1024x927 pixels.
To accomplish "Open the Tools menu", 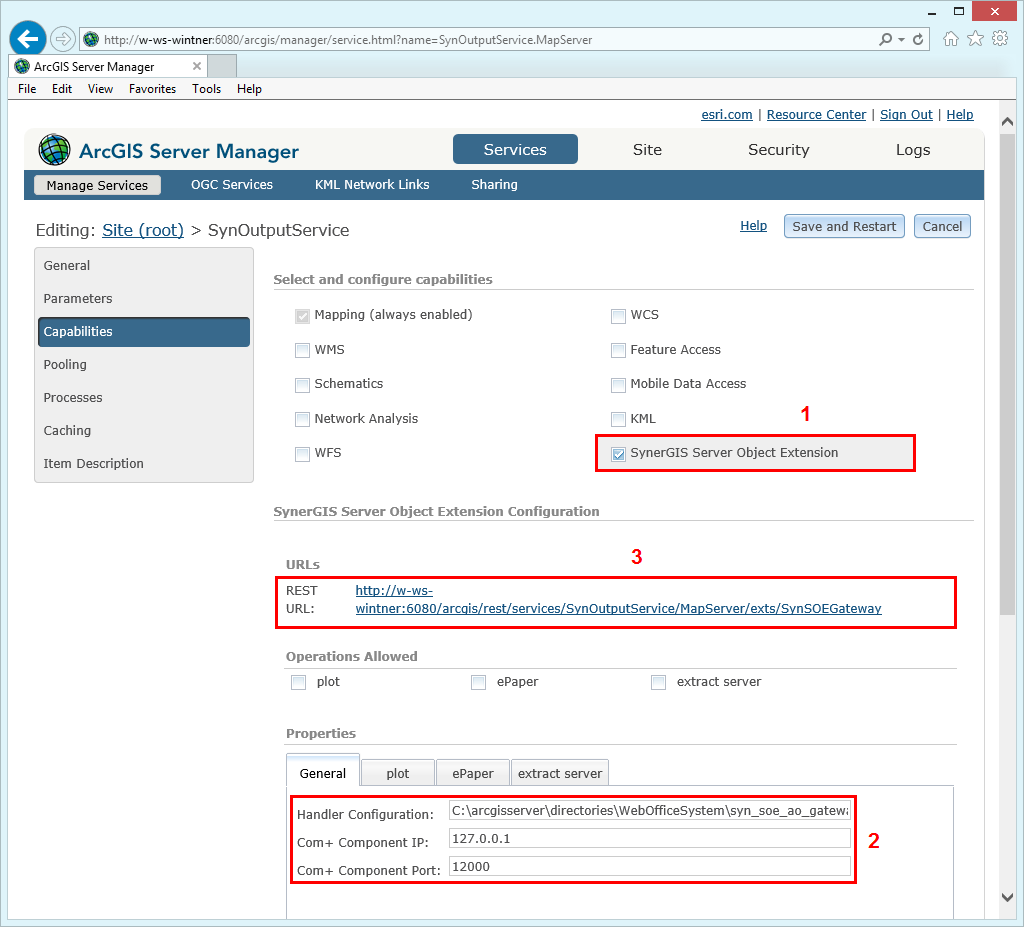I will [x=206, y=88].
